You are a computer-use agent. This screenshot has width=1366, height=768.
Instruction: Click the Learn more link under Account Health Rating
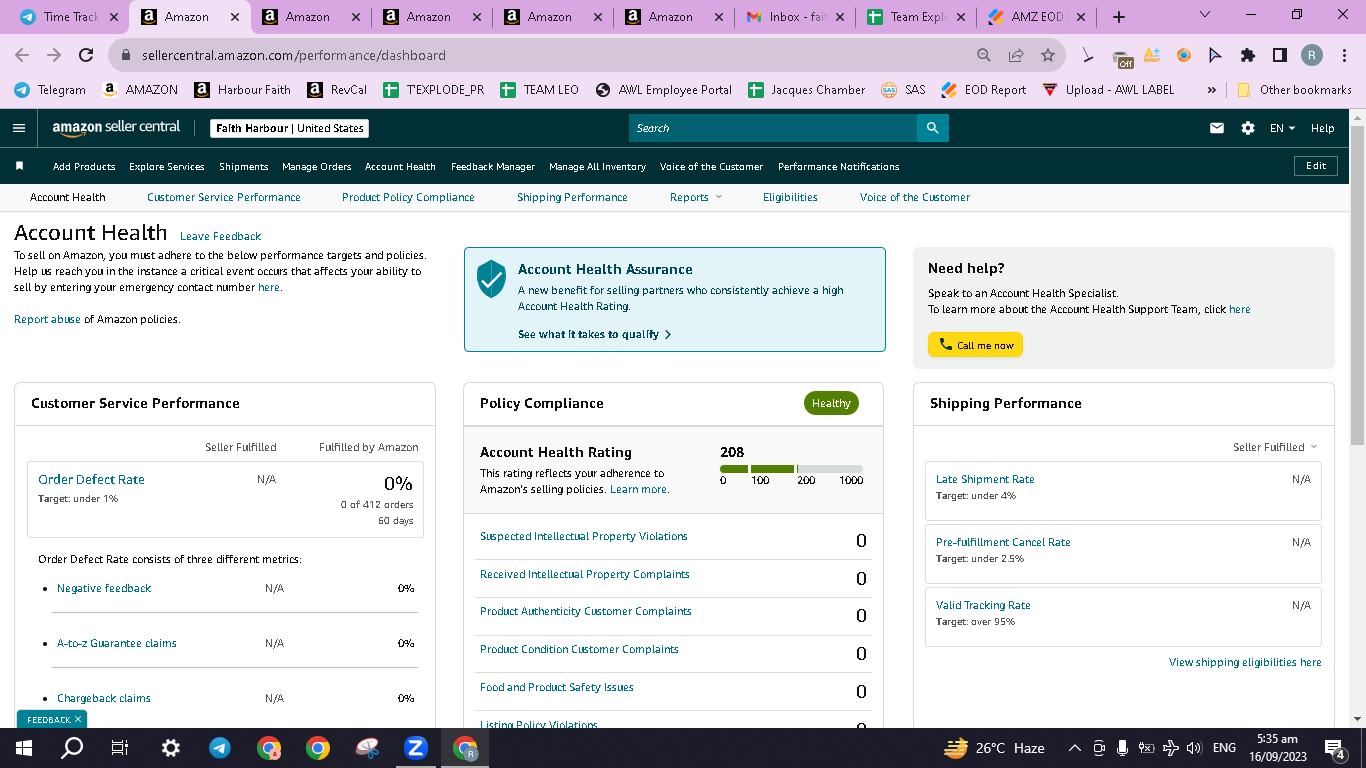(x=639, y=489)
